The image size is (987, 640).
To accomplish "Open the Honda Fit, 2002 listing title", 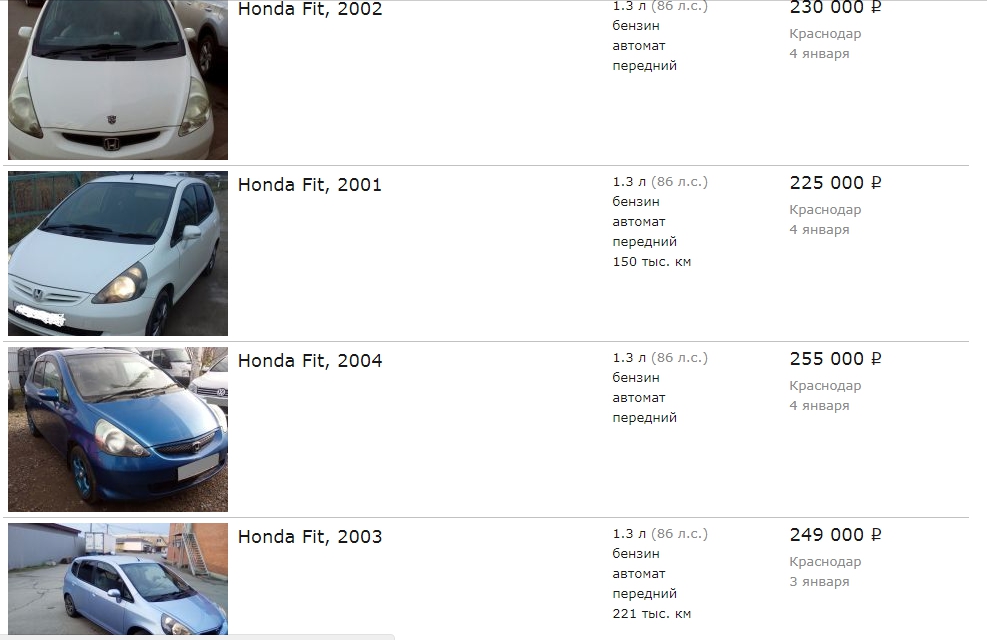I will [x=310, y=9].
